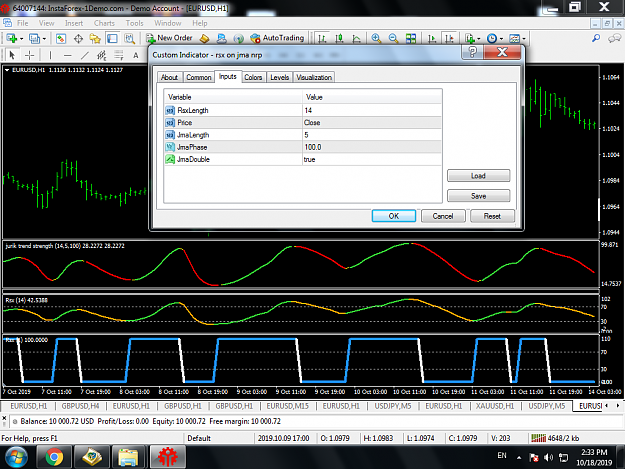
Task: Open the Profiles toolbar icon
Action: [x=34, y=39]
